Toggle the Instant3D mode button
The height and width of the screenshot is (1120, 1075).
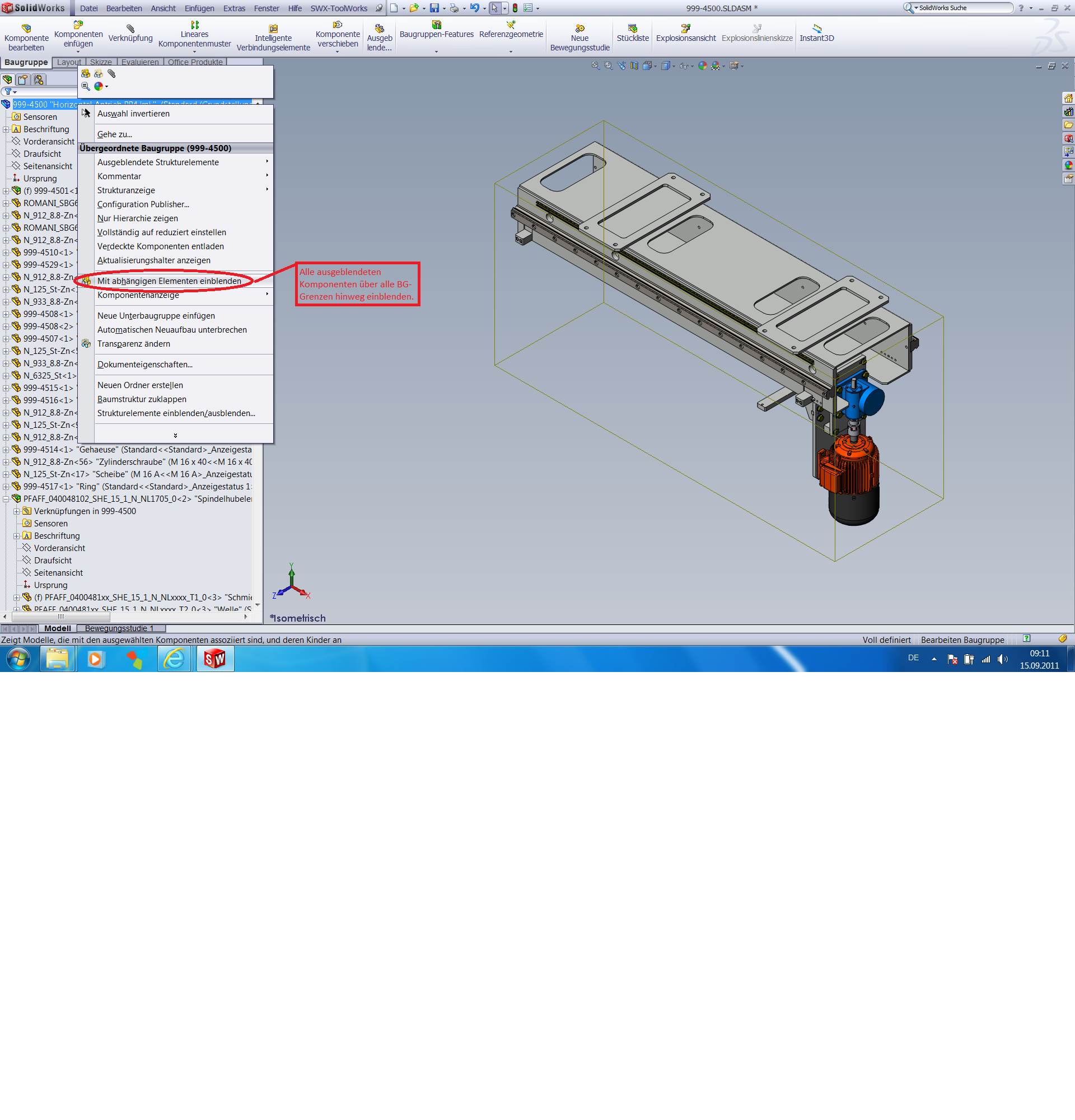(816, 29)
